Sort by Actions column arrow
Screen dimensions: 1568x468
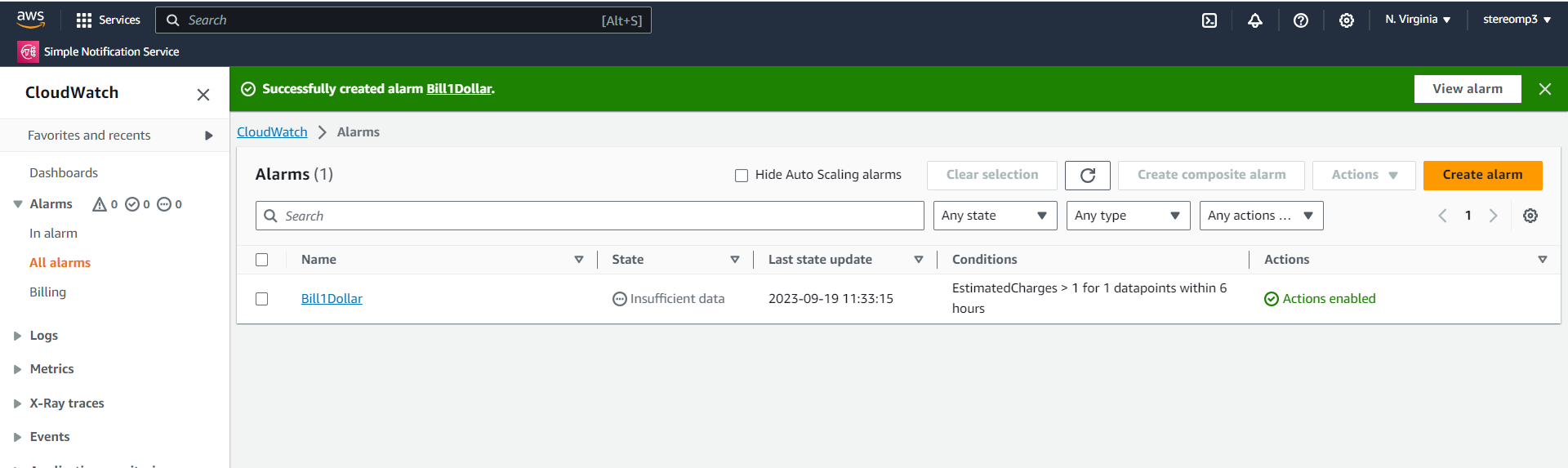pyautogui.click(x=1543, y=260)
